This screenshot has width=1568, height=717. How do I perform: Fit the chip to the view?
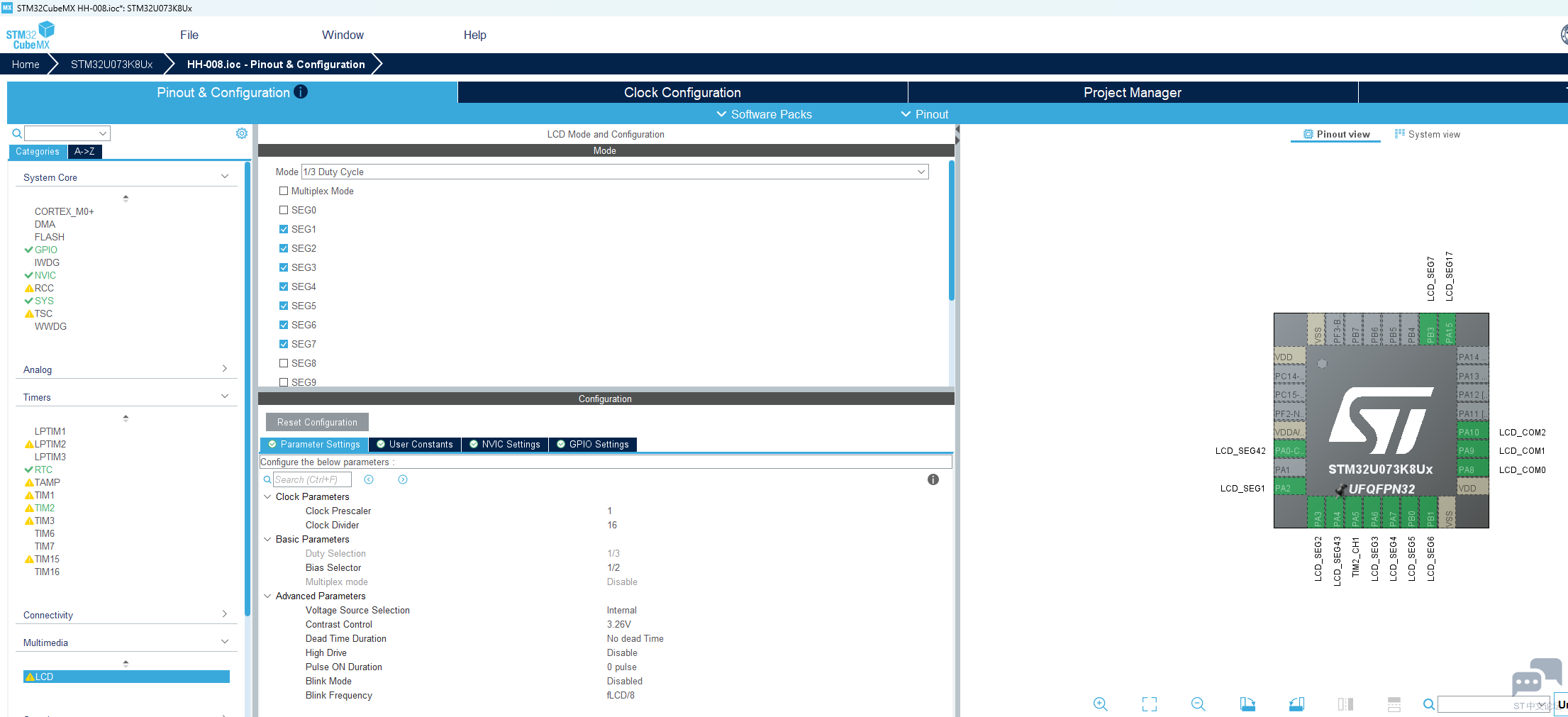click(1150, 704)
